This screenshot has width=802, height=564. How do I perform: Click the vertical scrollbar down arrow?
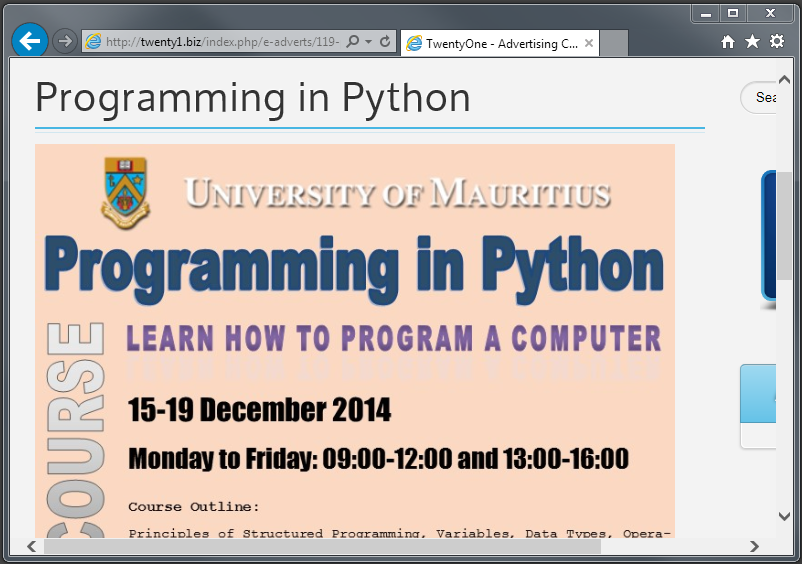[x=784, y=516]
